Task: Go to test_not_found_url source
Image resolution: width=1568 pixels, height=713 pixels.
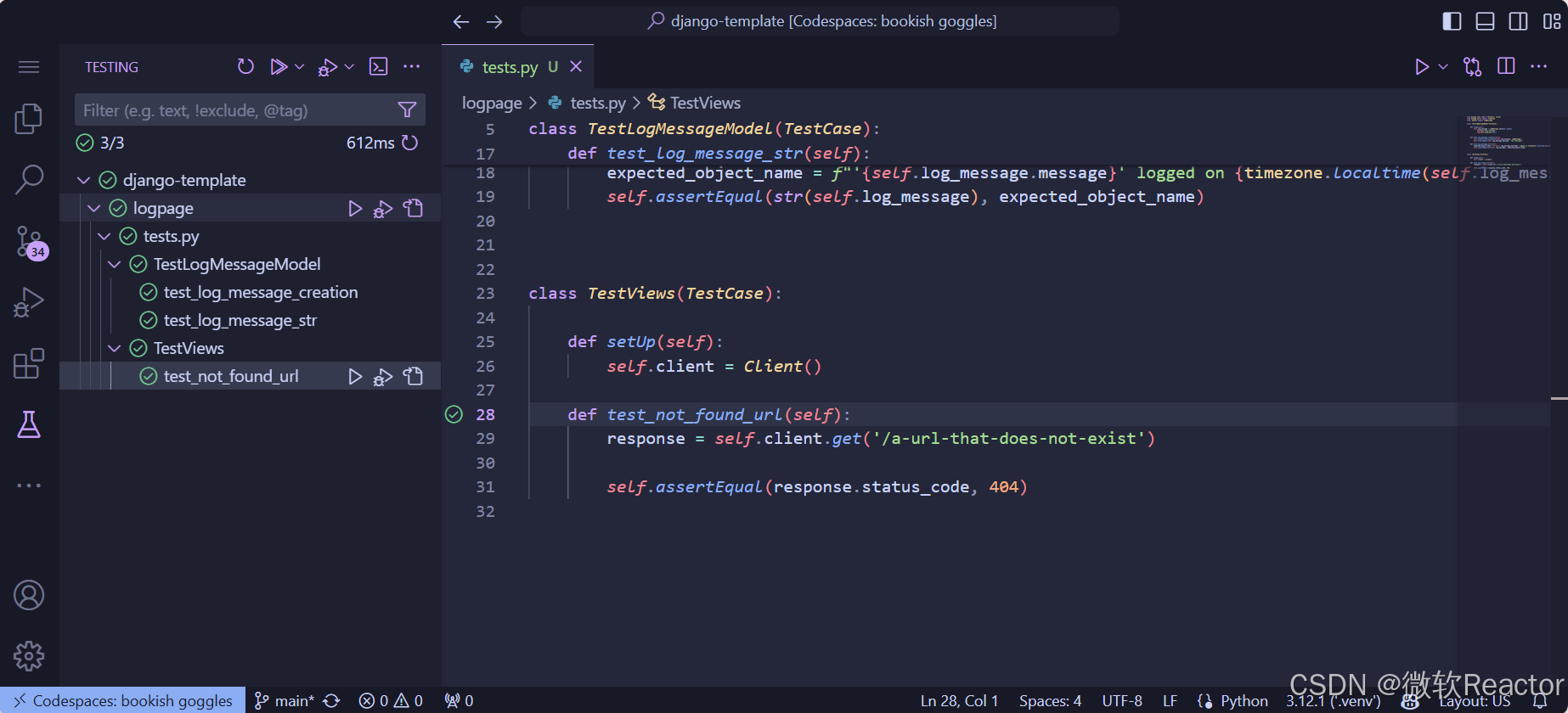Action: (x=414, y=376)
